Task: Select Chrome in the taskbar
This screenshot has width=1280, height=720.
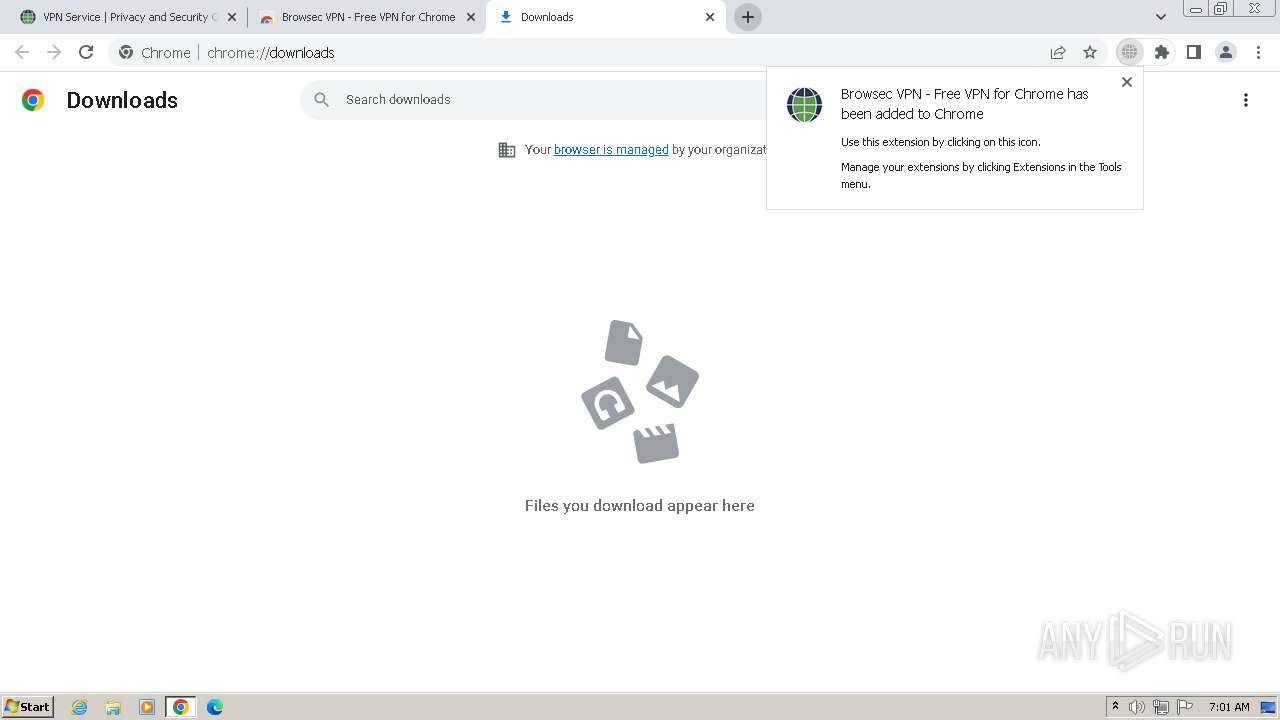Action: 181,707
